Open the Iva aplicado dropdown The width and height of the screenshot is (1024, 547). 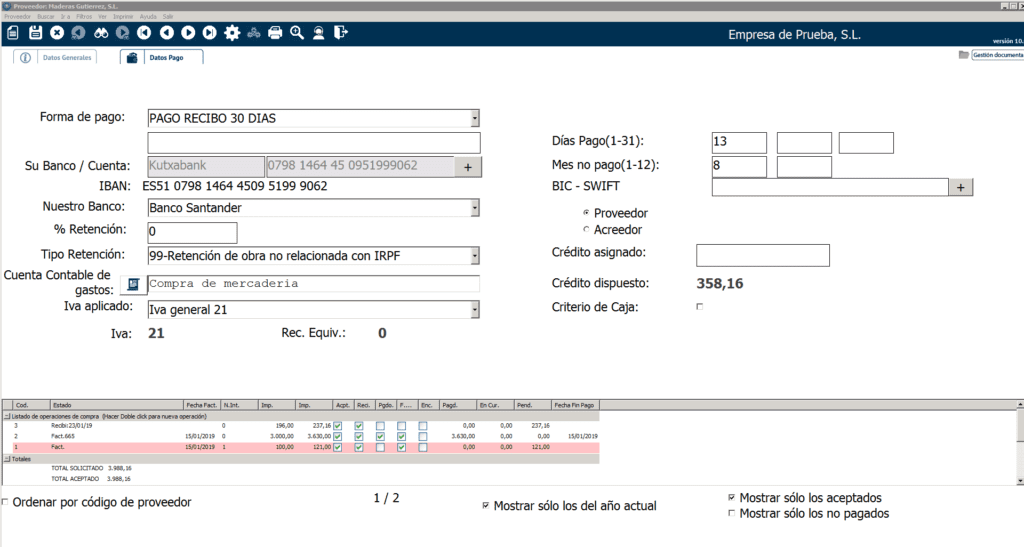[x=474, y=310]
